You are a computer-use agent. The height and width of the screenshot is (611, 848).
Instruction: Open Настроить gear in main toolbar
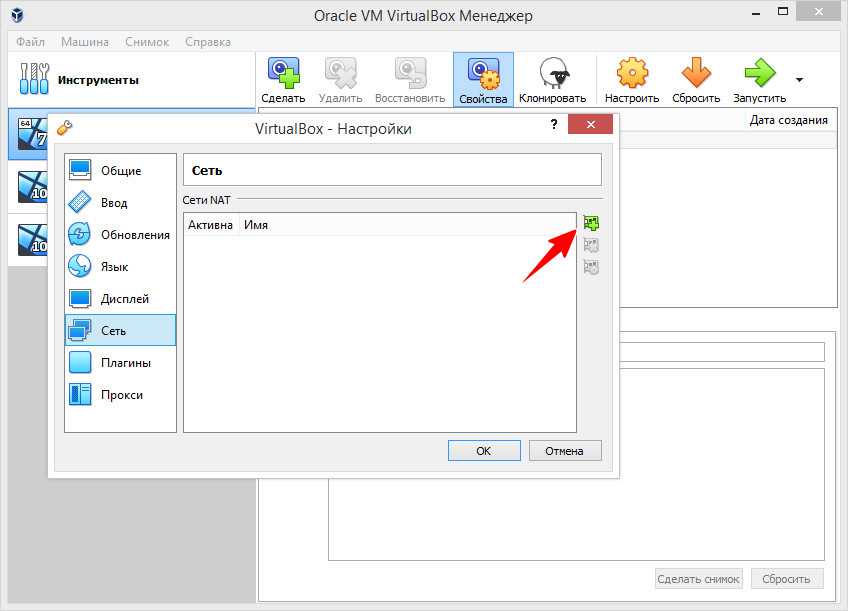tap(632, 80)
